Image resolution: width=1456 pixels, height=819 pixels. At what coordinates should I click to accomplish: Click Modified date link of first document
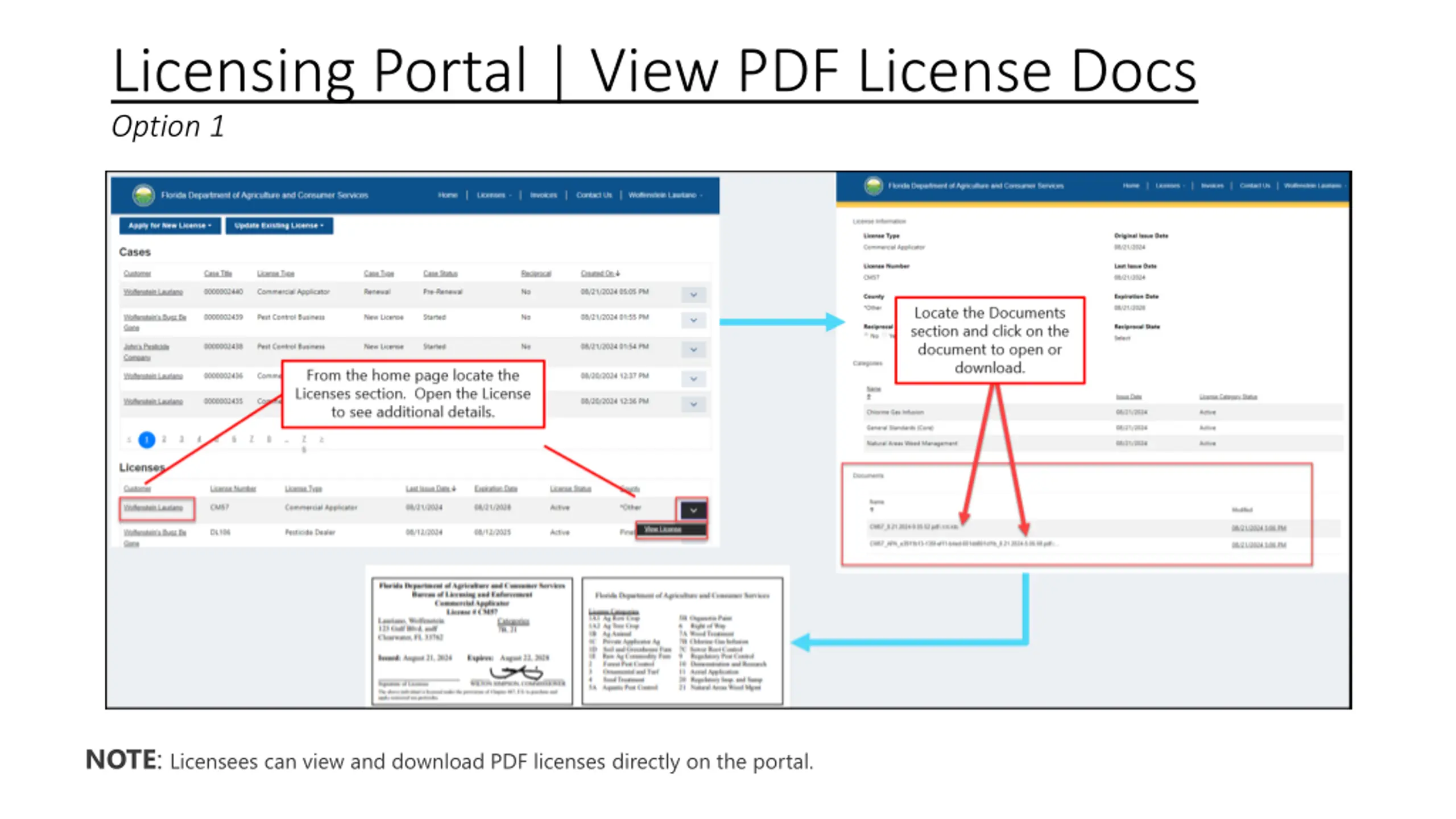pyautogui.click(x=1259, y=528)
